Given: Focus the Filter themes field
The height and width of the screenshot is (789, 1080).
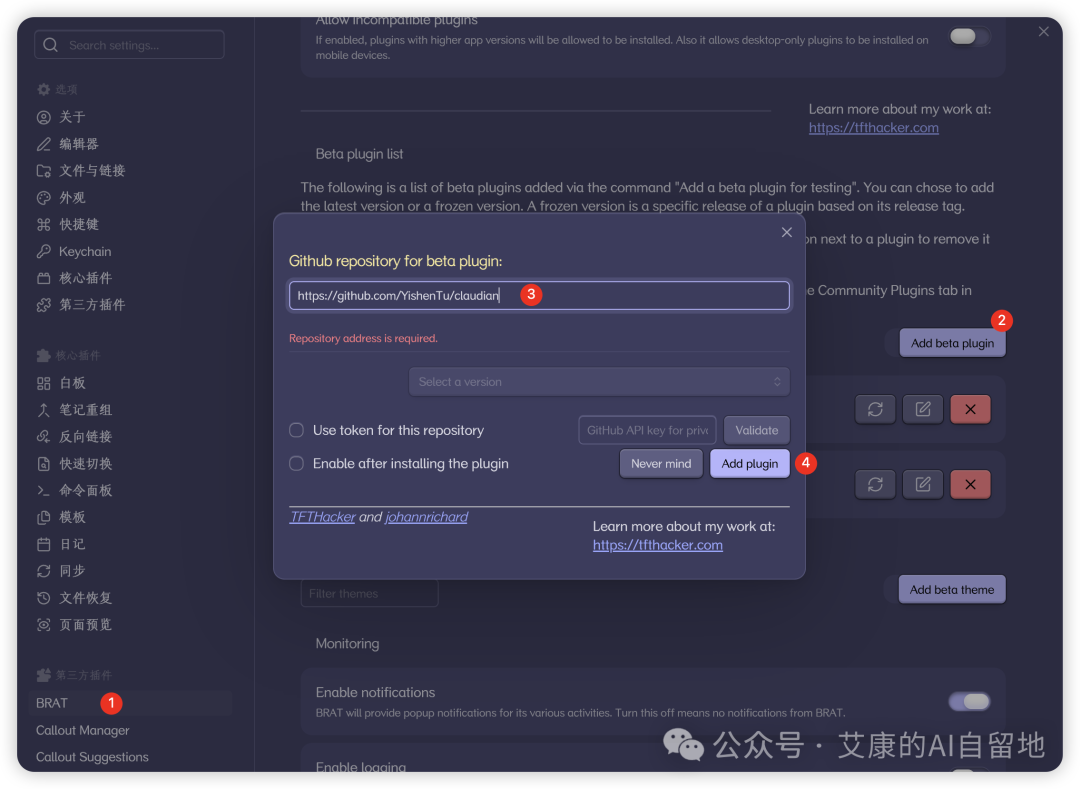Looking at the screenshot, I should coord(369,593).
